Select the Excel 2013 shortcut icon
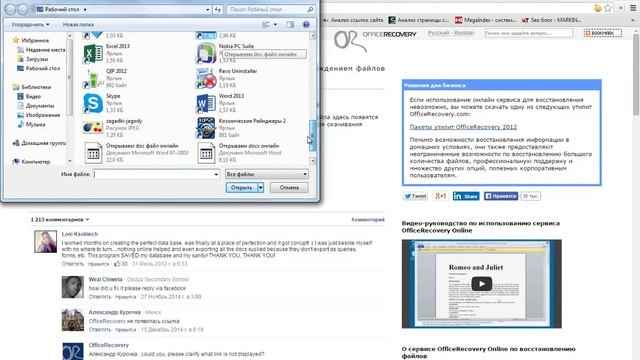640x360 pixels. click(93, 54)
